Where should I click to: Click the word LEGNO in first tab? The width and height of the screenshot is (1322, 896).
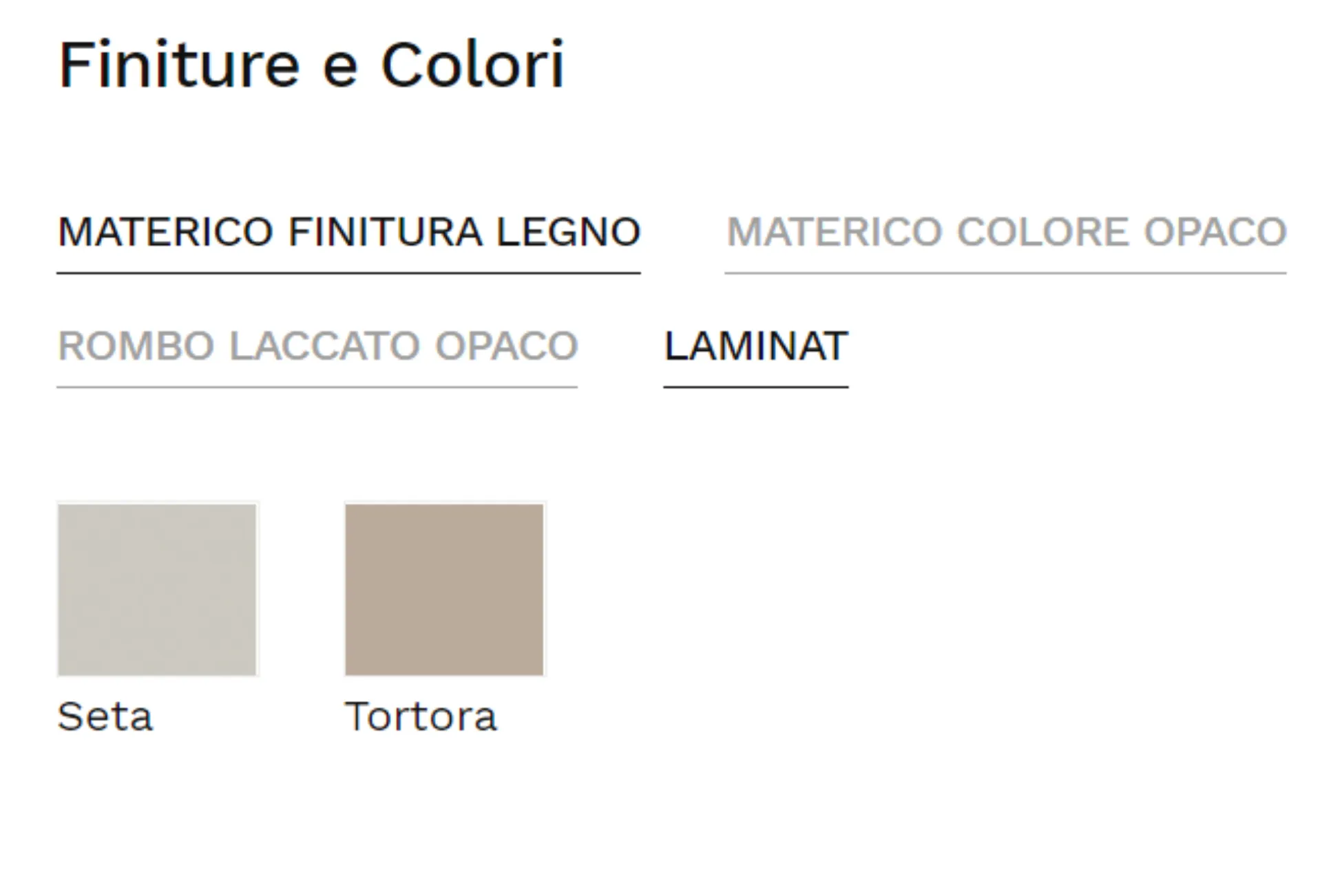click(568, 232)
